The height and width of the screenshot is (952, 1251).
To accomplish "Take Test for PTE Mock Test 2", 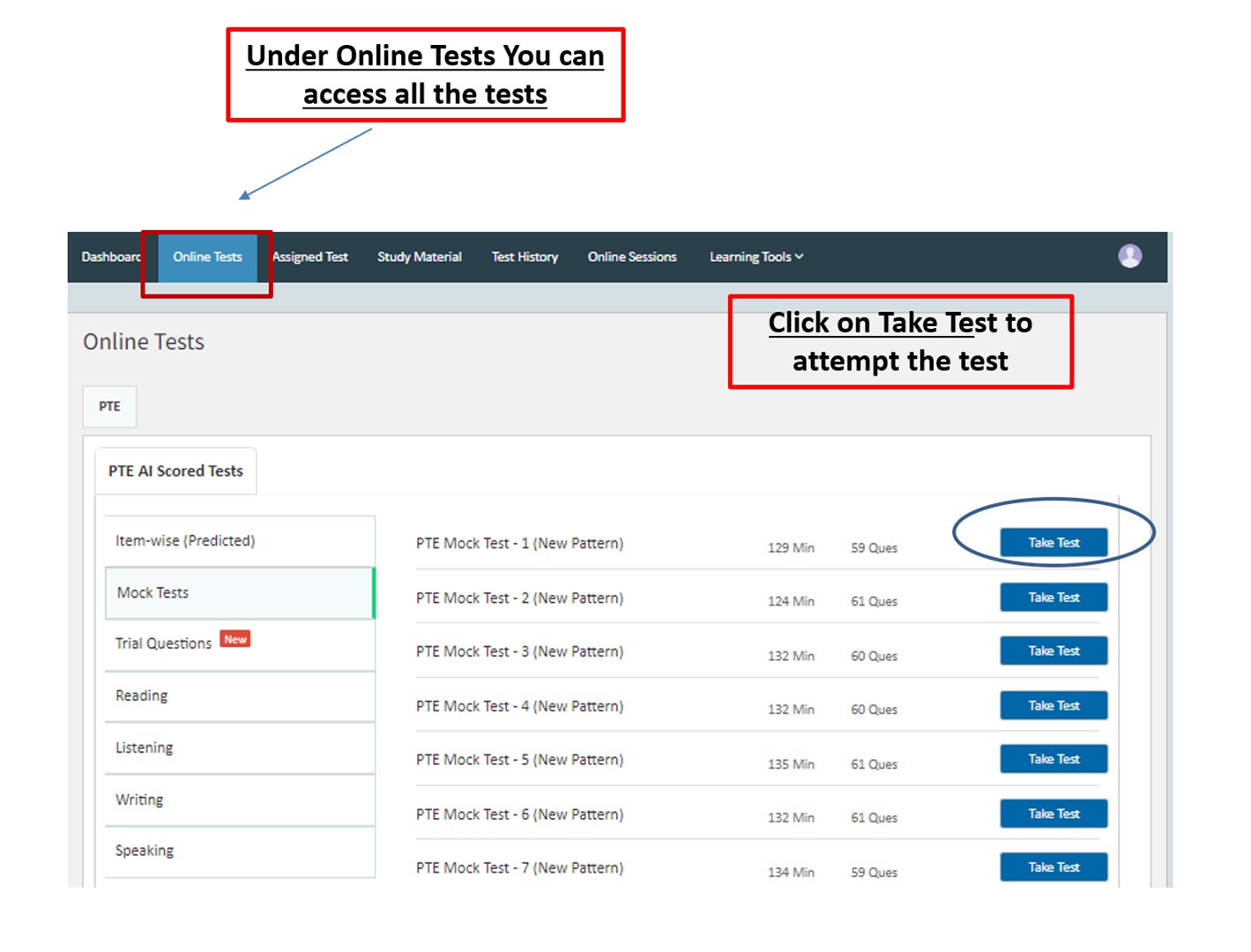I will pyautogui.click(x=1054, y=597).
